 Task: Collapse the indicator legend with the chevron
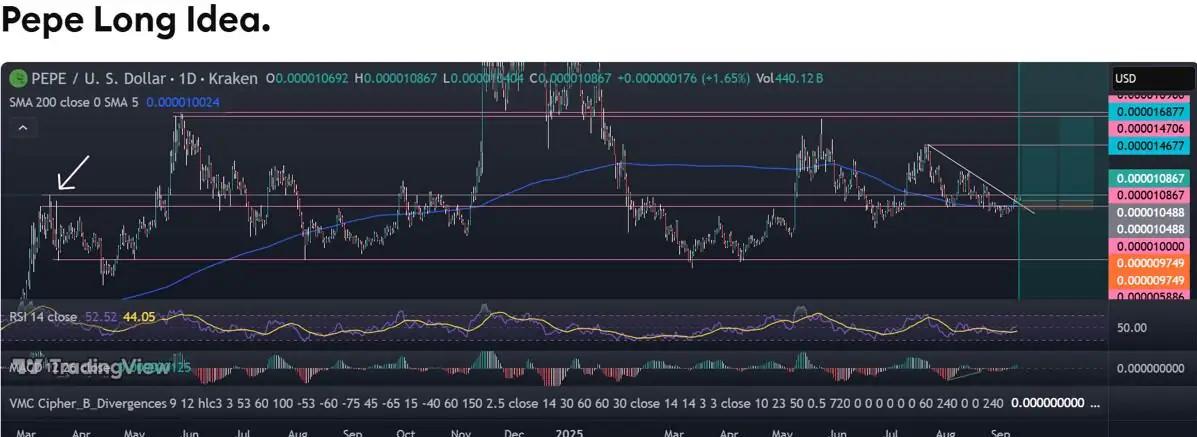pyautogui.click(x=21, y=127)
